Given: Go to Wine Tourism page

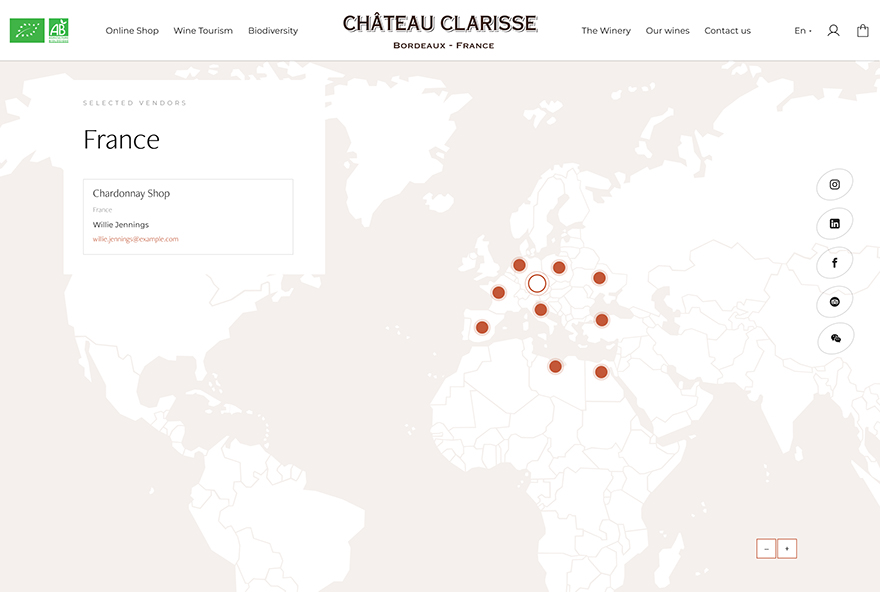Looking at the screenshot, I should (203, 31).
